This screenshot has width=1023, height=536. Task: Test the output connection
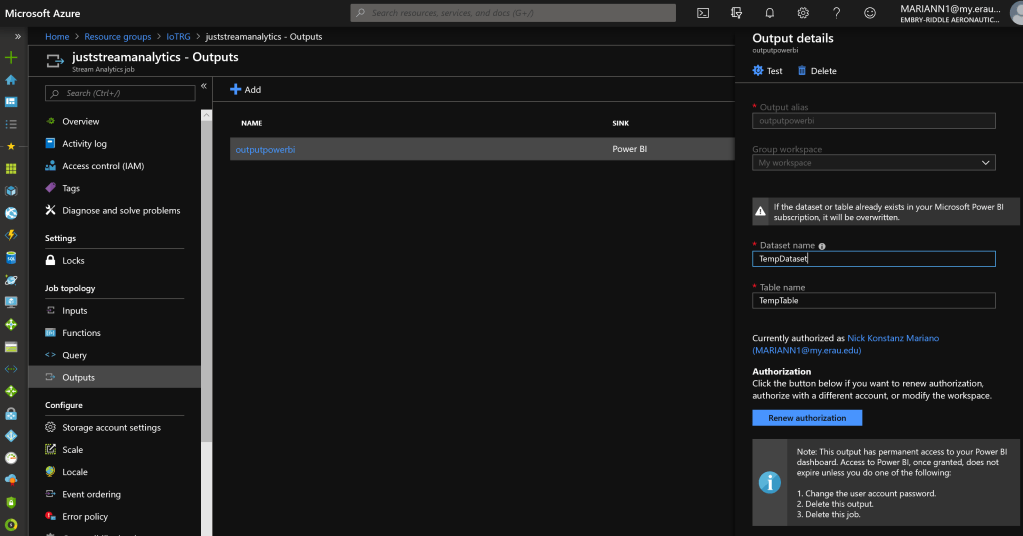[x=768, y=71]
